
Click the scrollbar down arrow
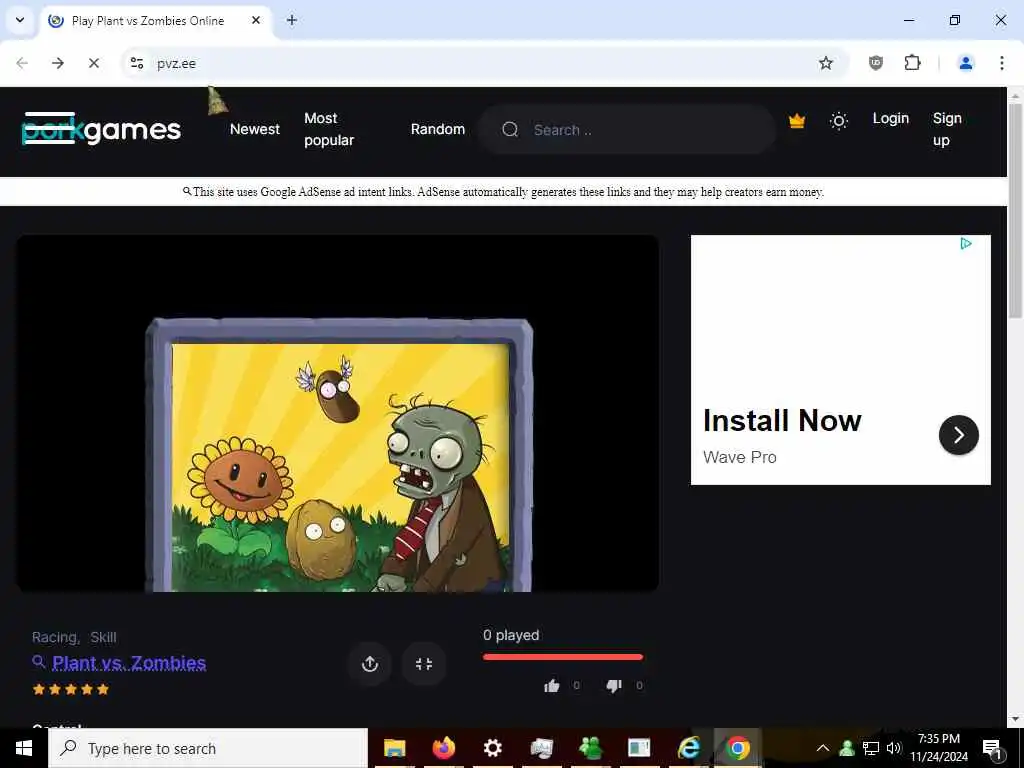[x=1015, y=720]
